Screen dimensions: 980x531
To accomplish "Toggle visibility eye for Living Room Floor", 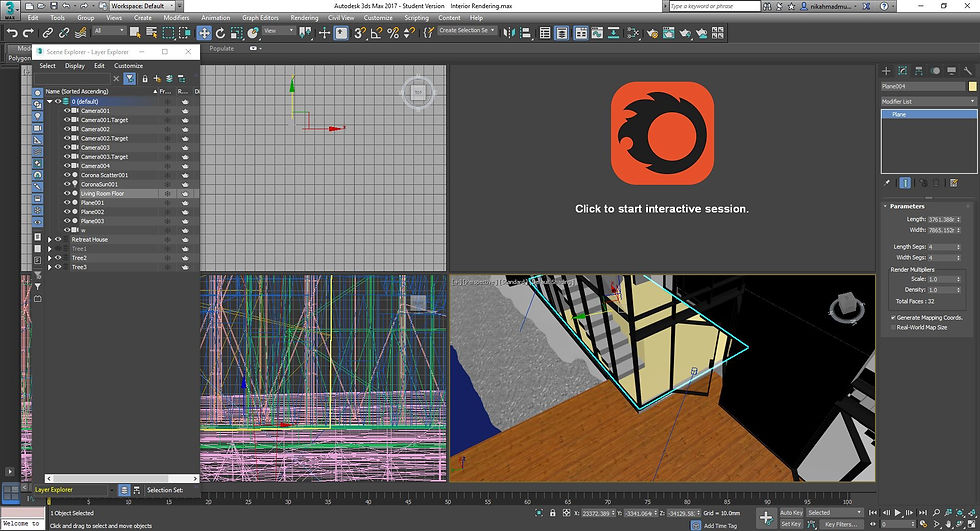I will click(67, 194).
